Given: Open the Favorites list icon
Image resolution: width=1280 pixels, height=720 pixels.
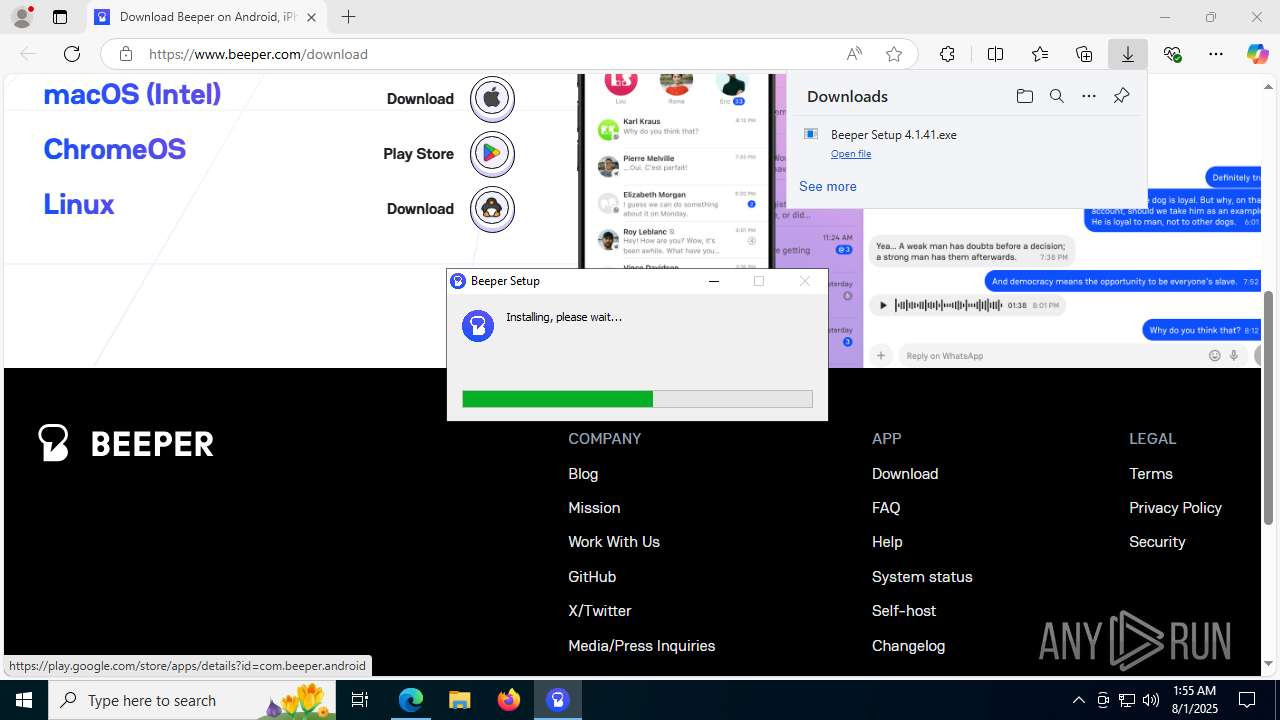Looking at the screenshot, I should 1040,54.
